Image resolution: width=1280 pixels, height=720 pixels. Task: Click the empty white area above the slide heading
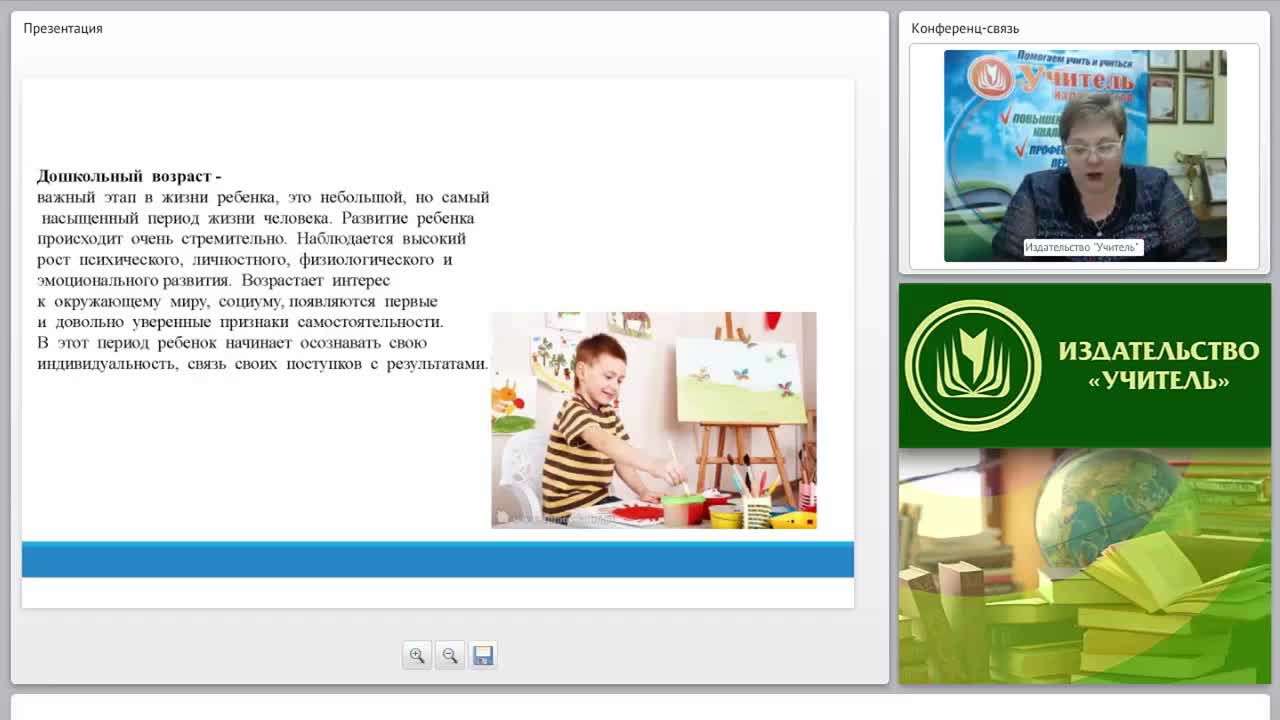[438, 120]
